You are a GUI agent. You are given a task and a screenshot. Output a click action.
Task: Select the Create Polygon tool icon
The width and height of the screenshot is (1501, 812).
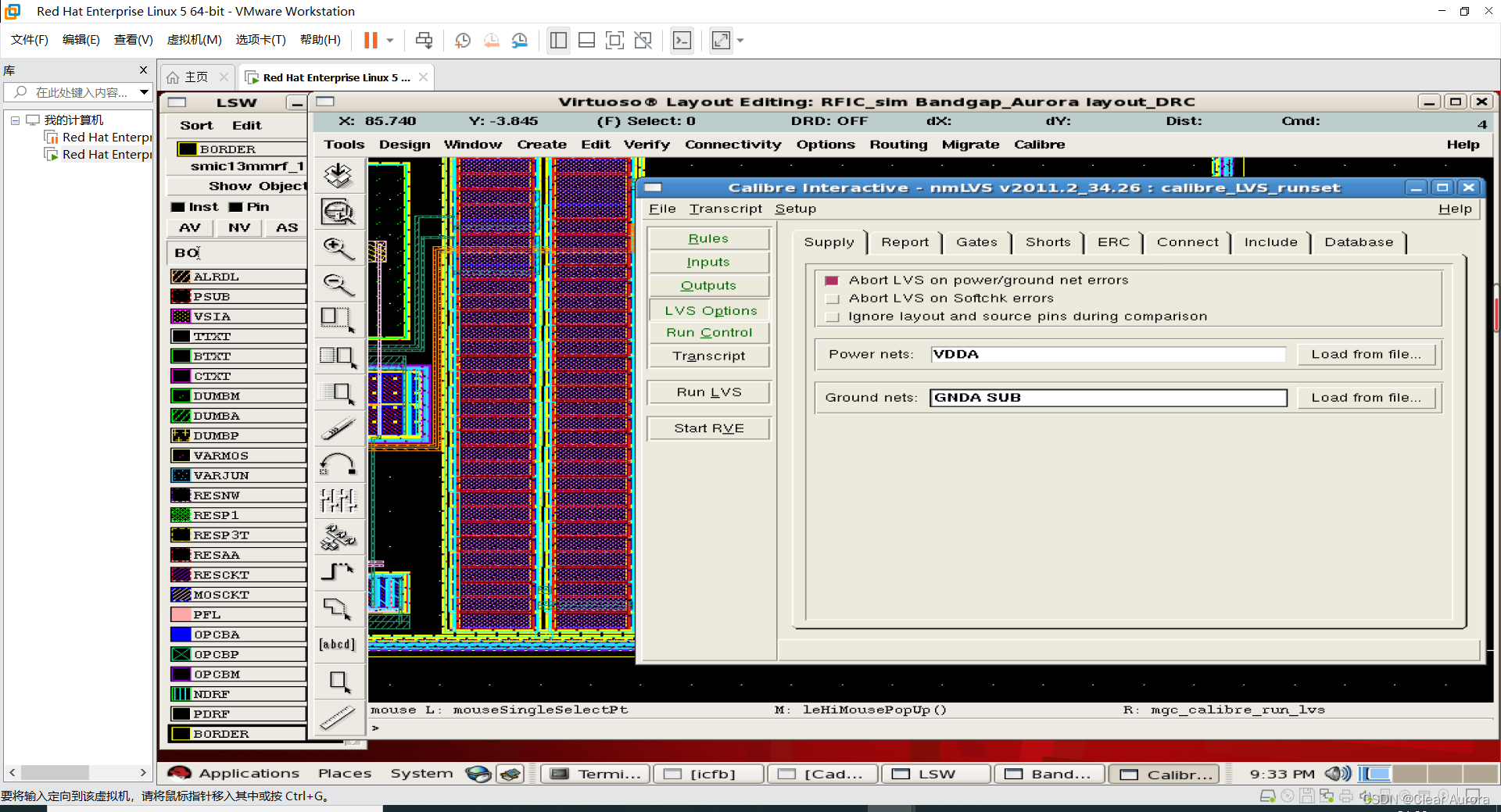pyautogui.click(x=339, y=608)
